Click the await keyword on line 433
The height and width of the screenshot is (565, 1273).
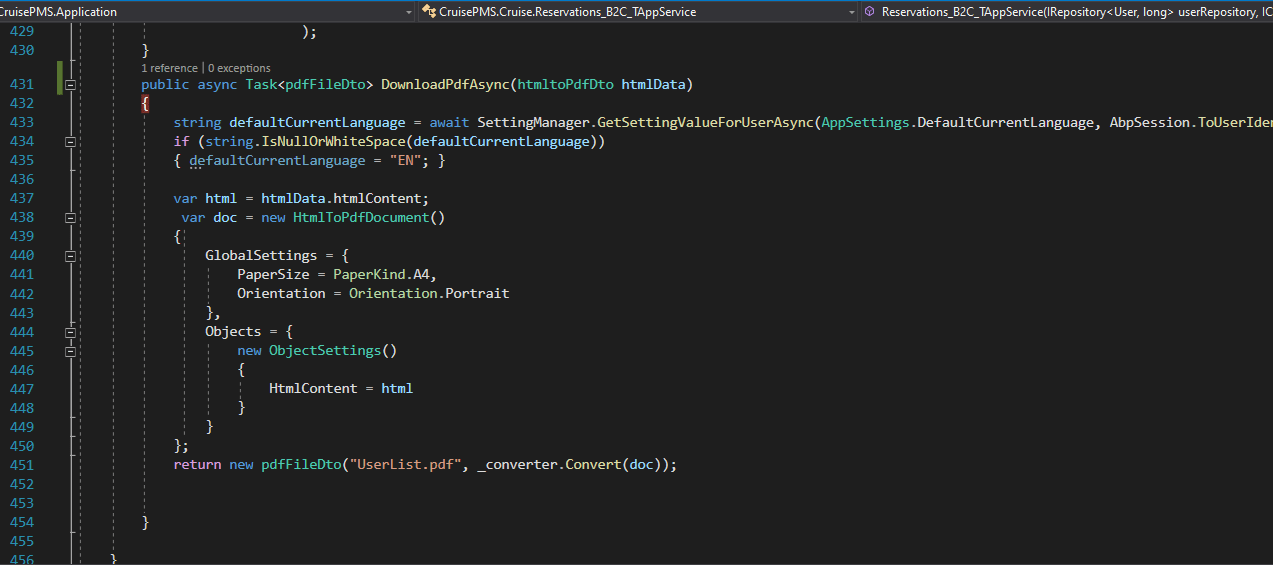click(449, 122)
